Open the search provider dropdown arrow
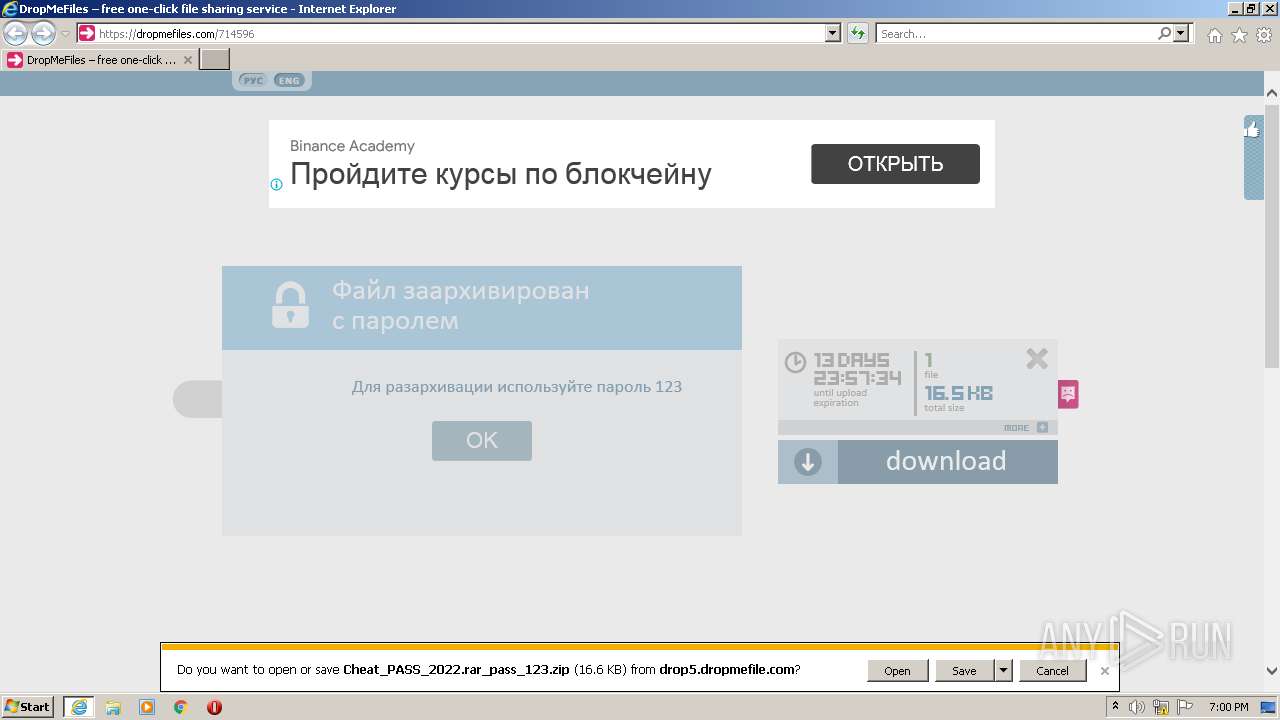The width and height of the screenshot is (1280, 720). coord(1182,33)
